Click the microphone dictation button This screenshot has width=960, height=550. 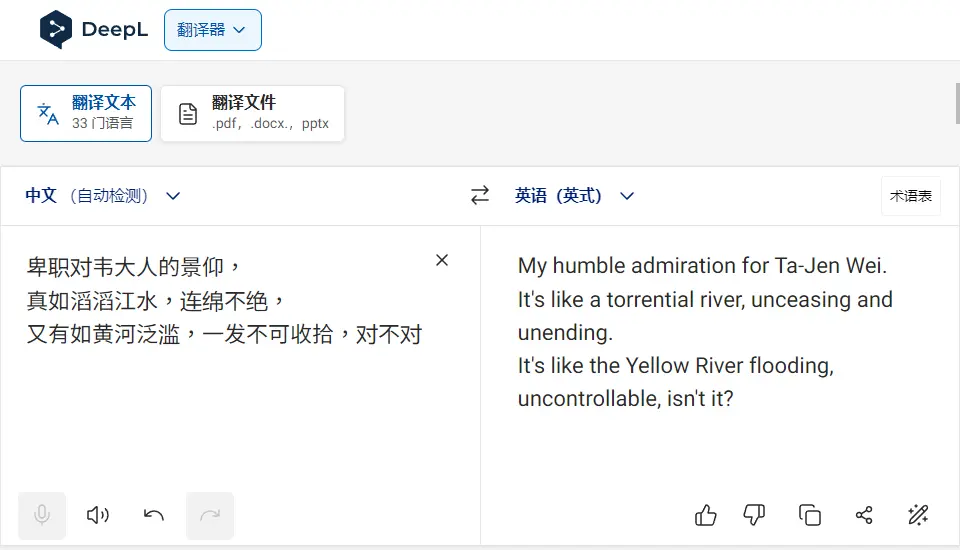click(x=42, y=515)
